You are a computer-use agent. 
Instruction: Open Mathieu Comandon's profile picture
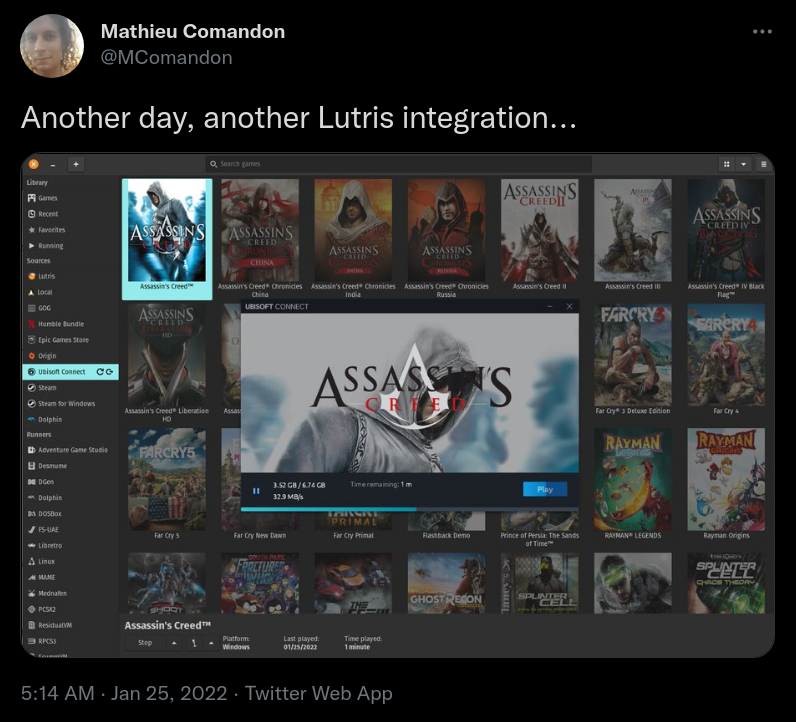click(x=52, y=46)
